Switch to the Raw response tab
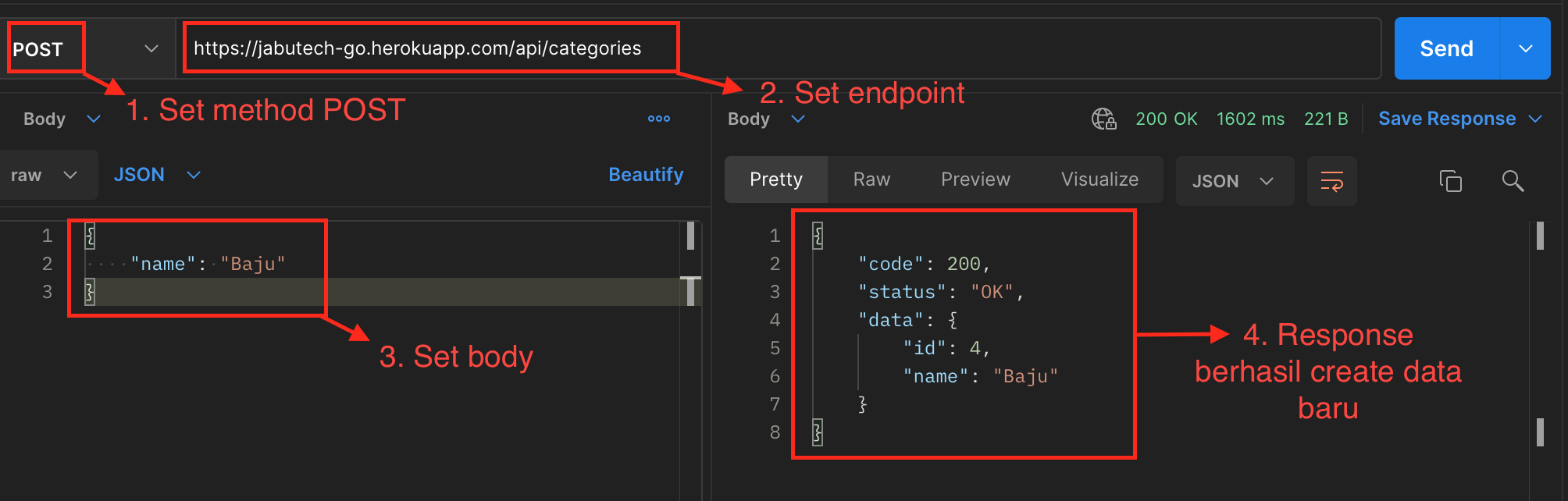Image resolution: width=1568 pixels, height=501 pixels. pyautogui.click(x=871, y=179)
